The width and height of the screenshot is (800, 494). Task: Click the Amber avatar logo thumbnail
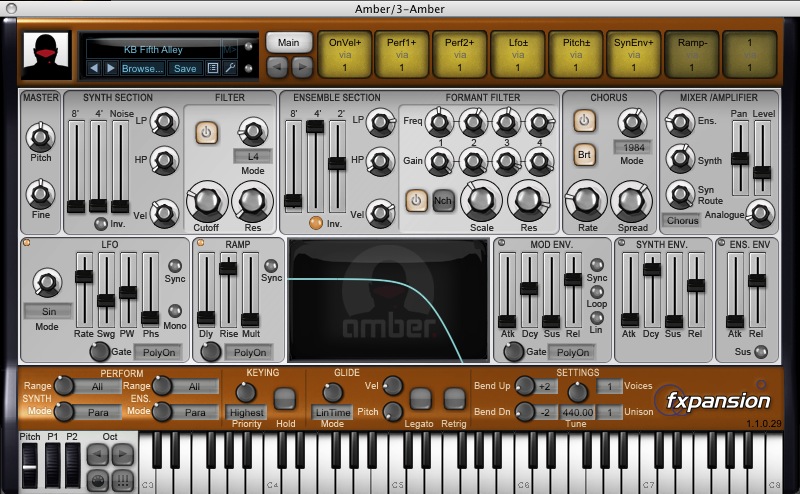pos(46,56)
